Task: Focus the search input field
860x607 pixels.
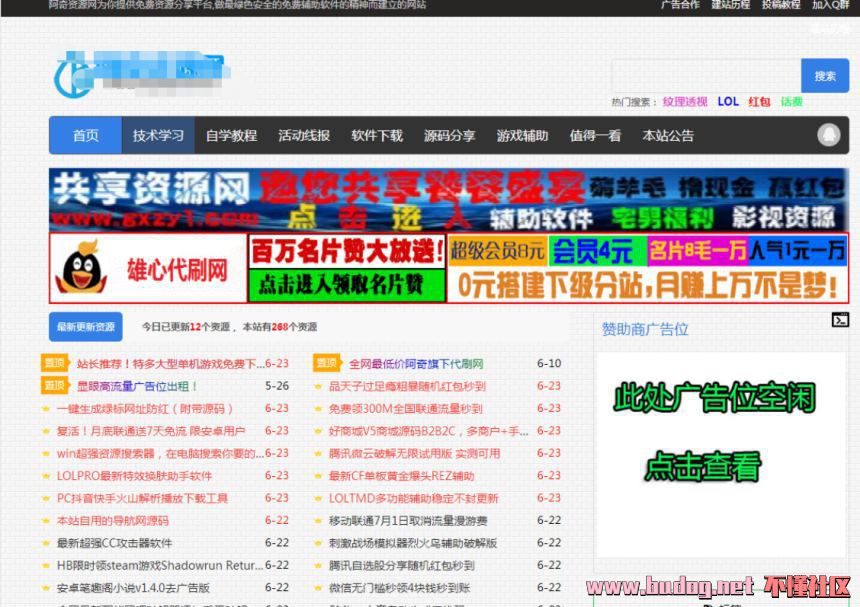Action: 706,76
